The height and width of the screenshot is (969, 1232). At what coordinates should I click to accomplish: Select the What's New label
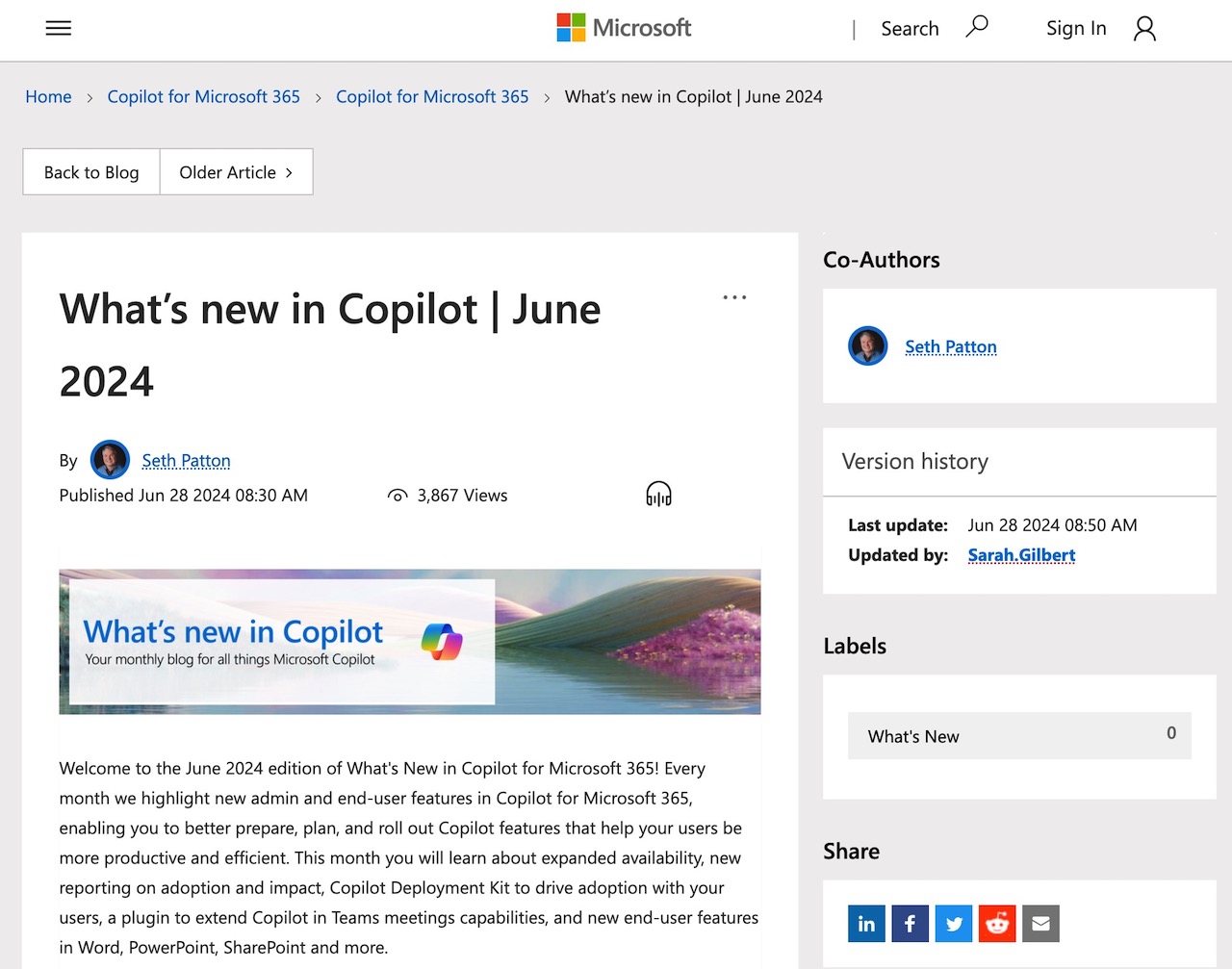(x=1019, y=736)
